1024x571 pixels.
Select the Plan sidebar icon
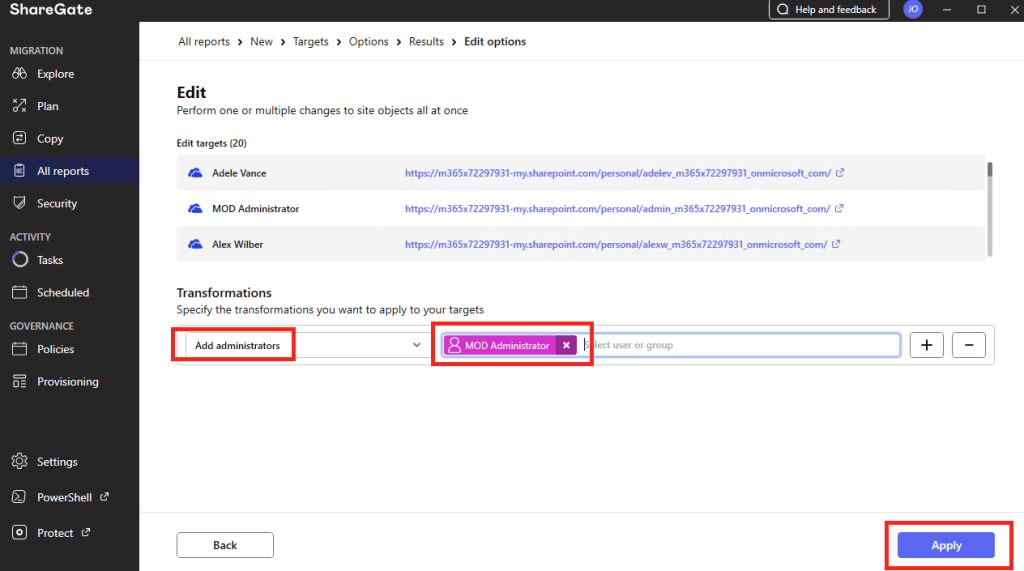[20, 105]
